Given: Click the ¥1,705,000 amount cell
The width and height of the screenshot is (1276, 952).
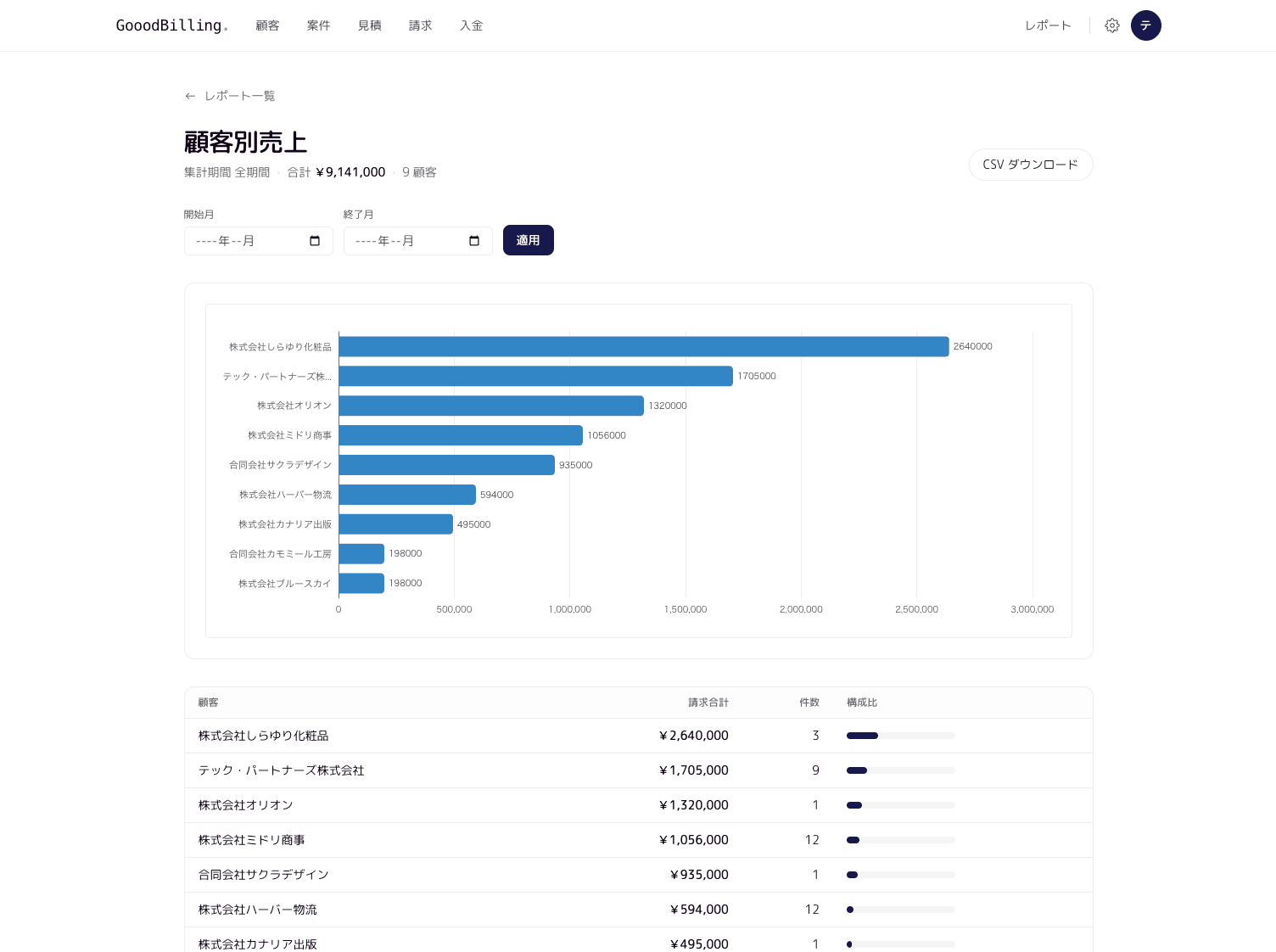Looking at the screenshot, I should (694, 770).
